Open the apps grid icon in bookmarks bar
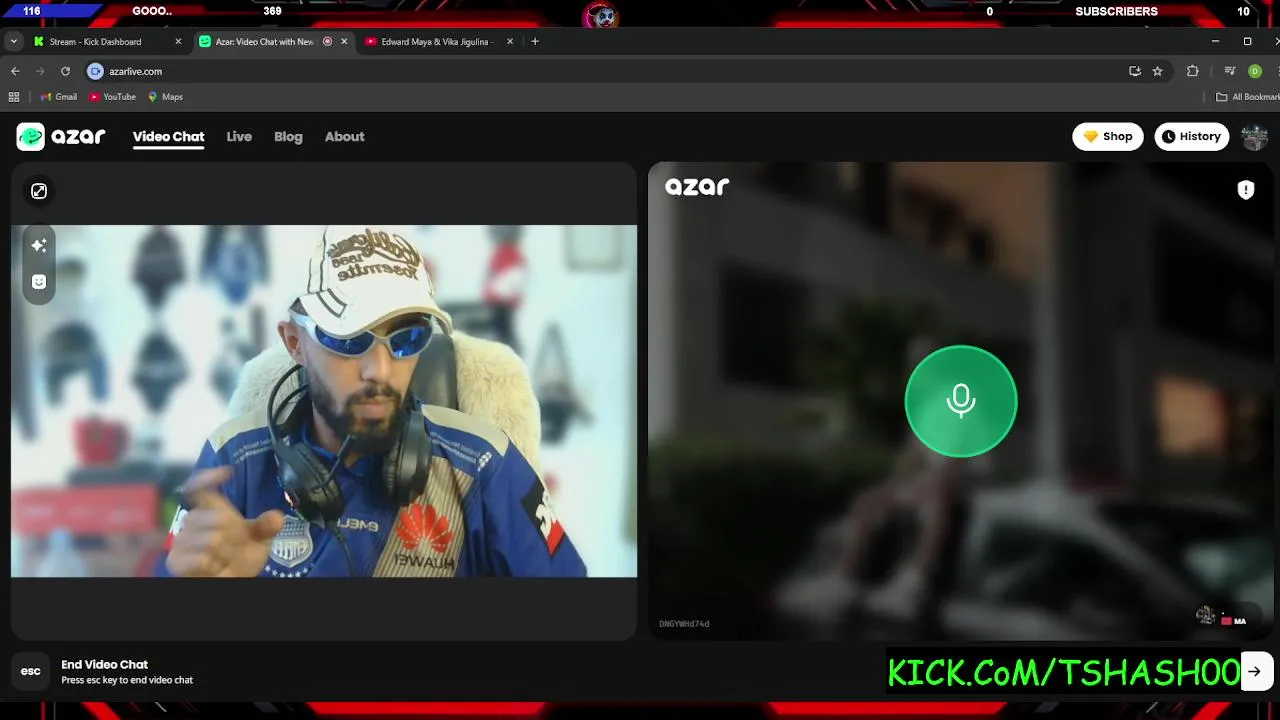Viewport: 1280px width, 720px height. [14, 97]
